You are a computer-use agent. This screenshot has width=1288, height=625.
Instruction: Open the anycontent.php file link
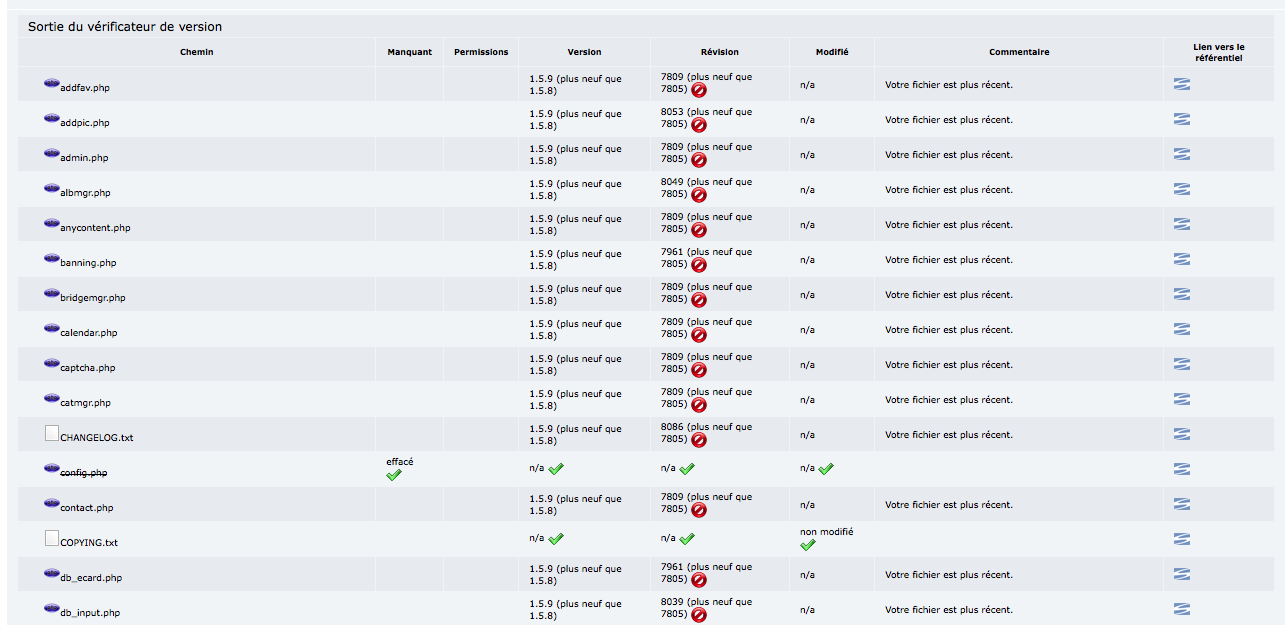tap(95, 228)
